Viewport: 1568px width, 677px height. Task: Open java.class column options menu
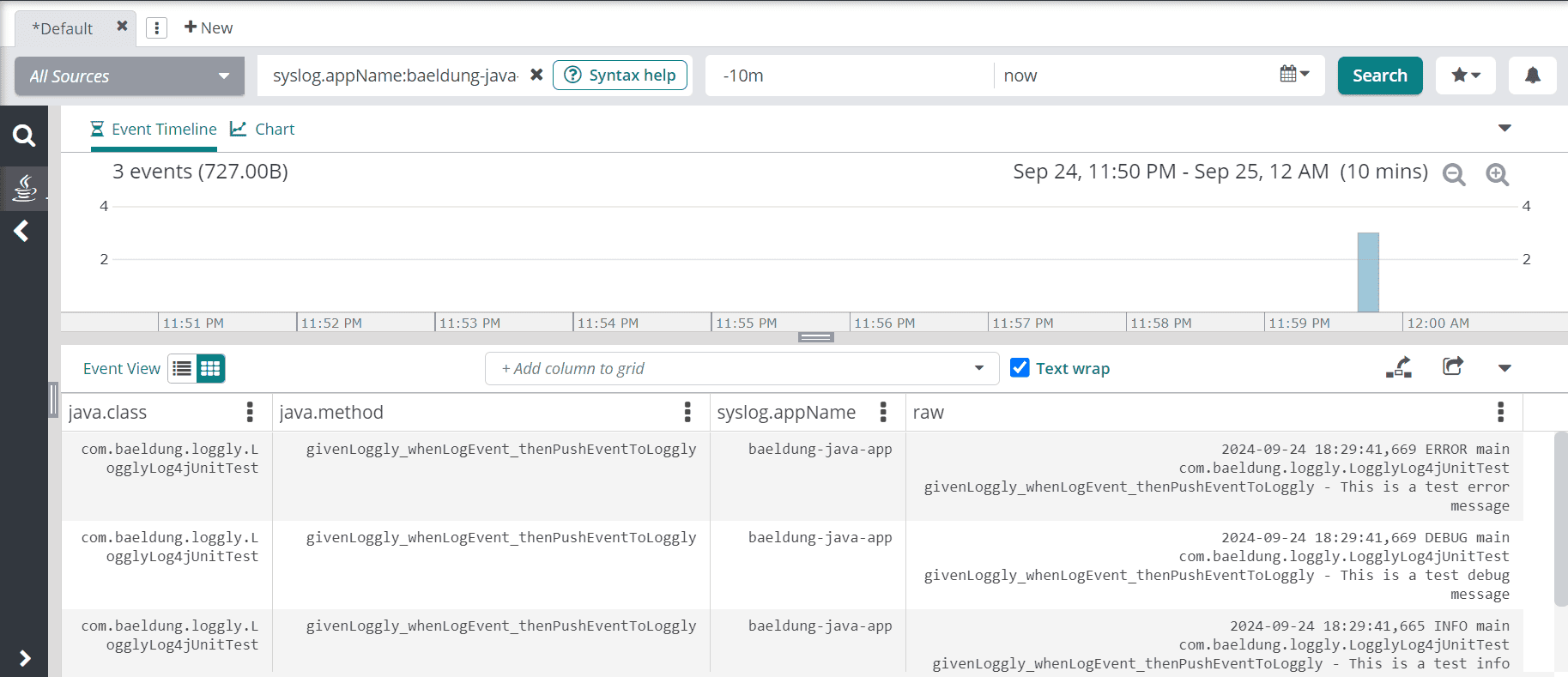point(250,412)
